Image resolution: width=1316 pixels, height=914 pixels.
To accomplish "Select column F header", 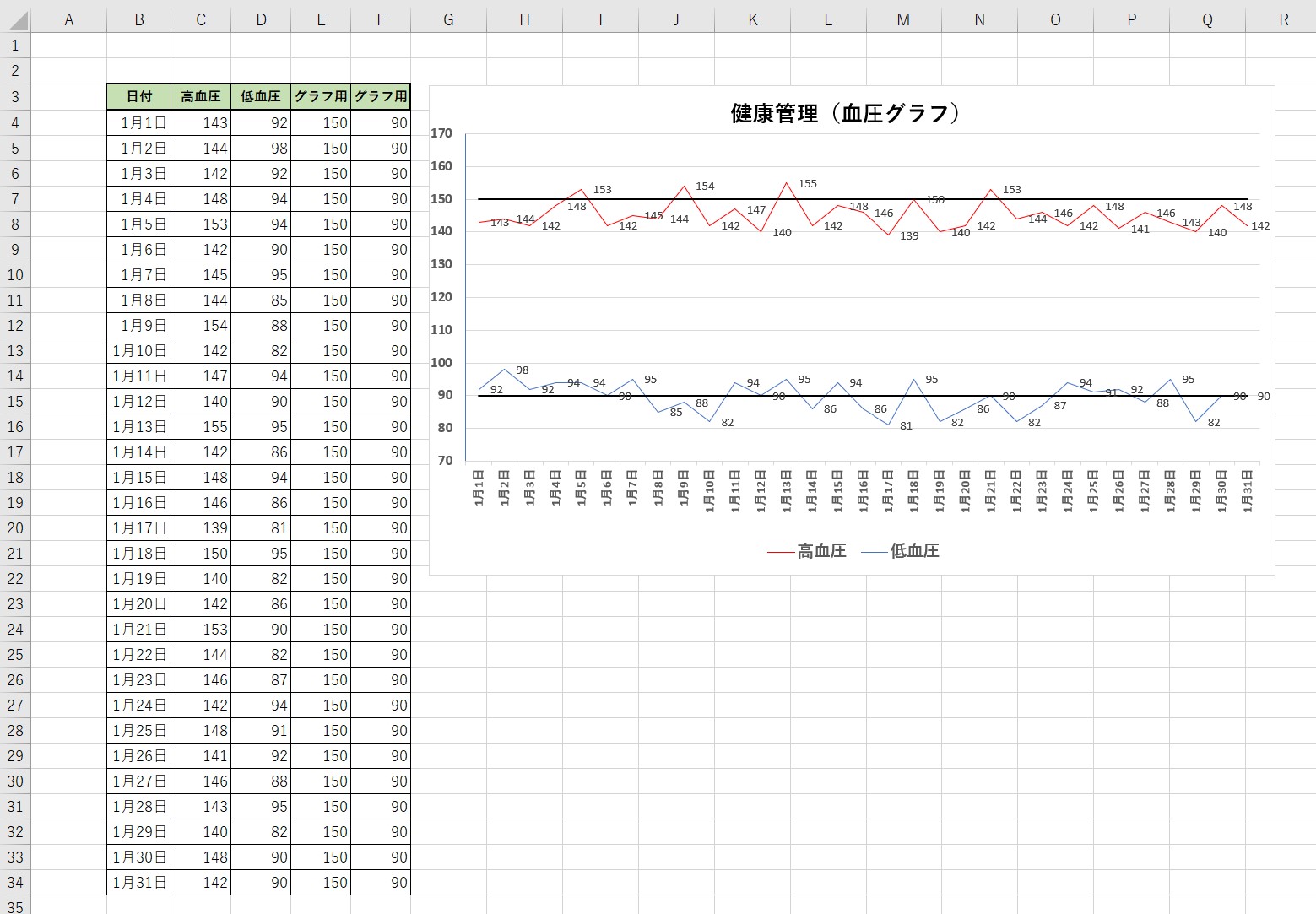I will tap(381, 19).
